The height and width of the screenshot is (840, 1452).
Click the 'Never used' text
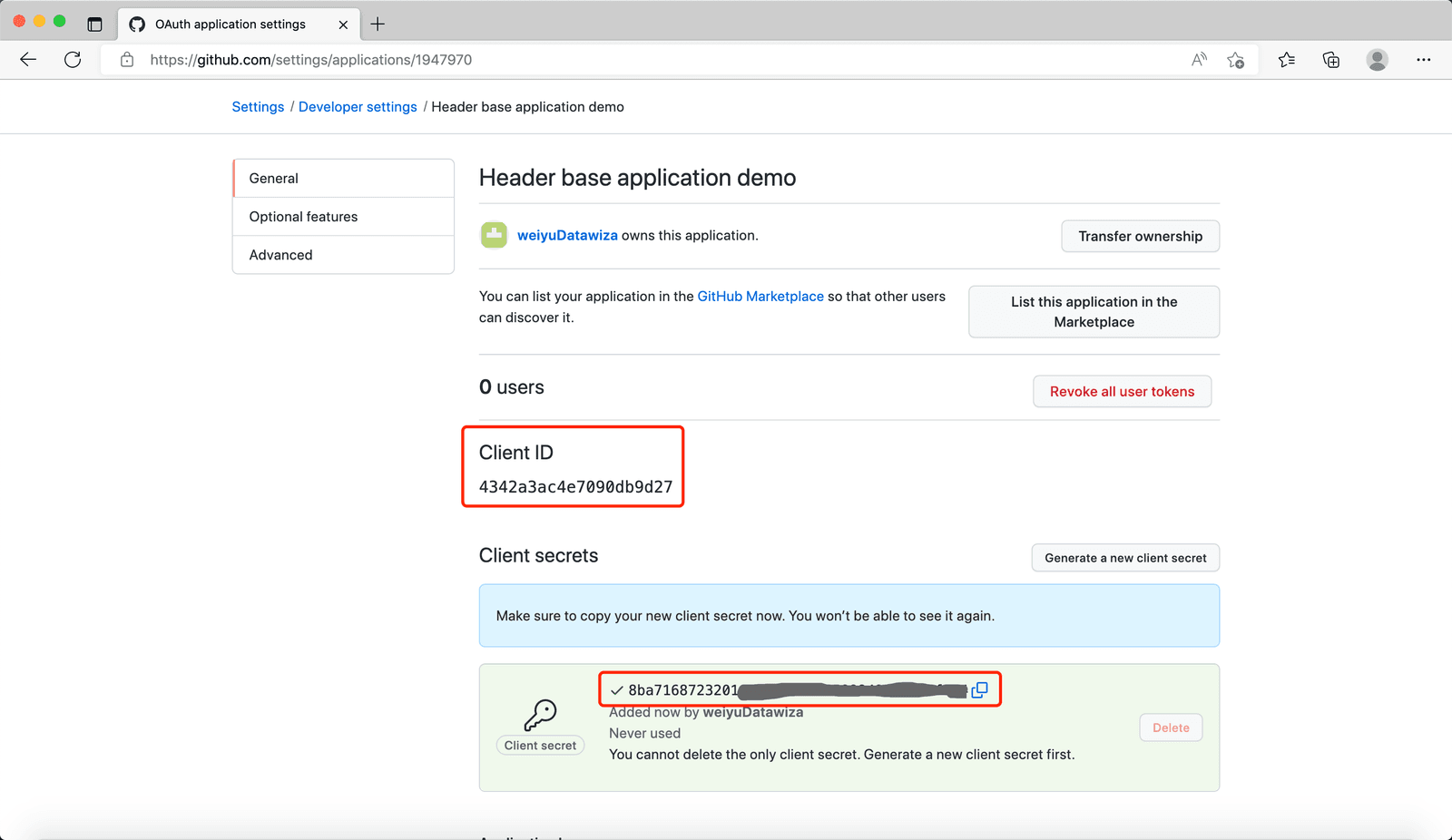click(644, 733)
